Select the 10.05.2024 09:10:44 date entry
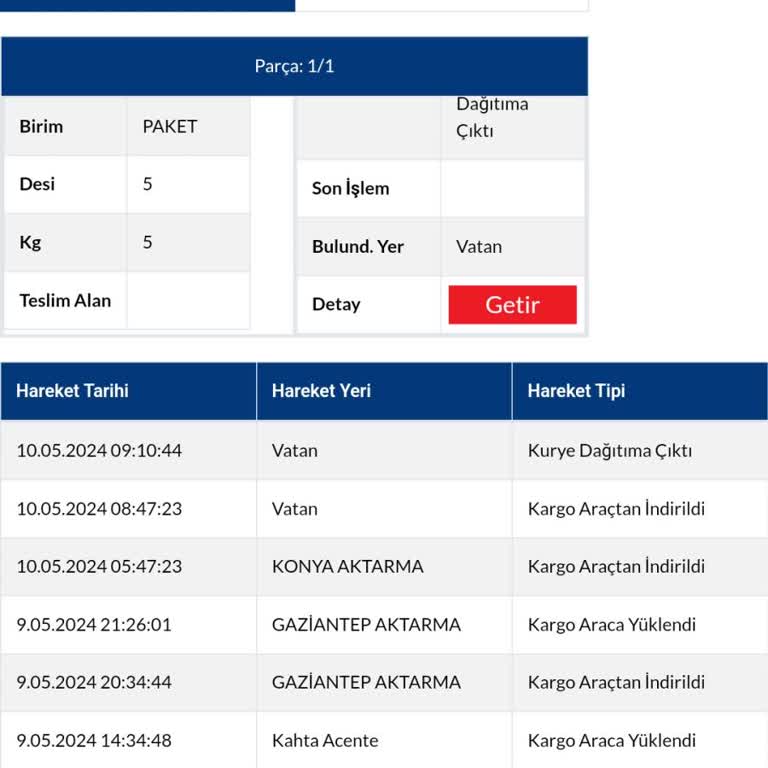The width and height of the screenshot is (768, 768). point(99,450)
